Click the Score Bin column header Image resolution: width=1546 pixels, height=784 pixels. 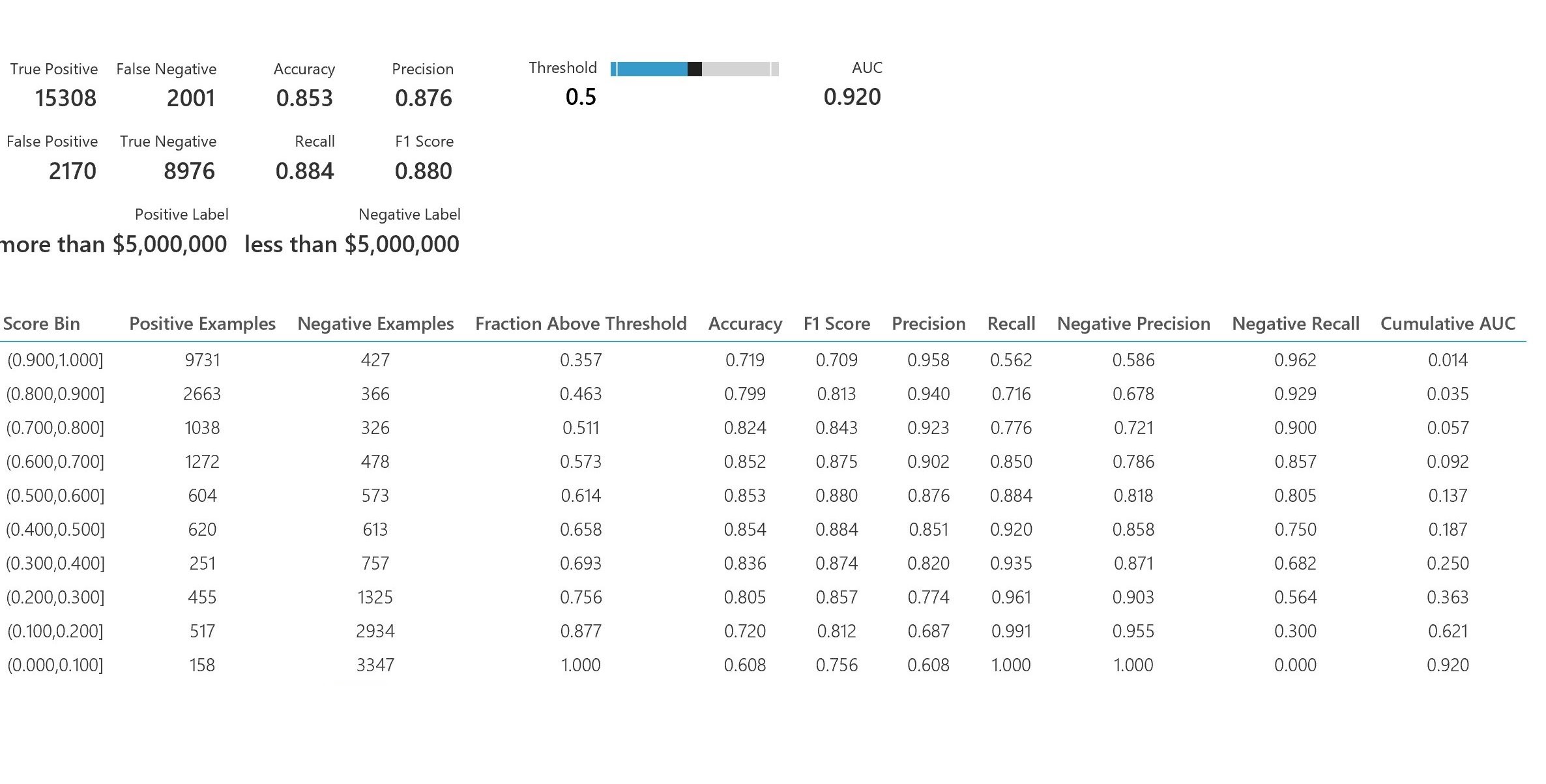point(42,324)
